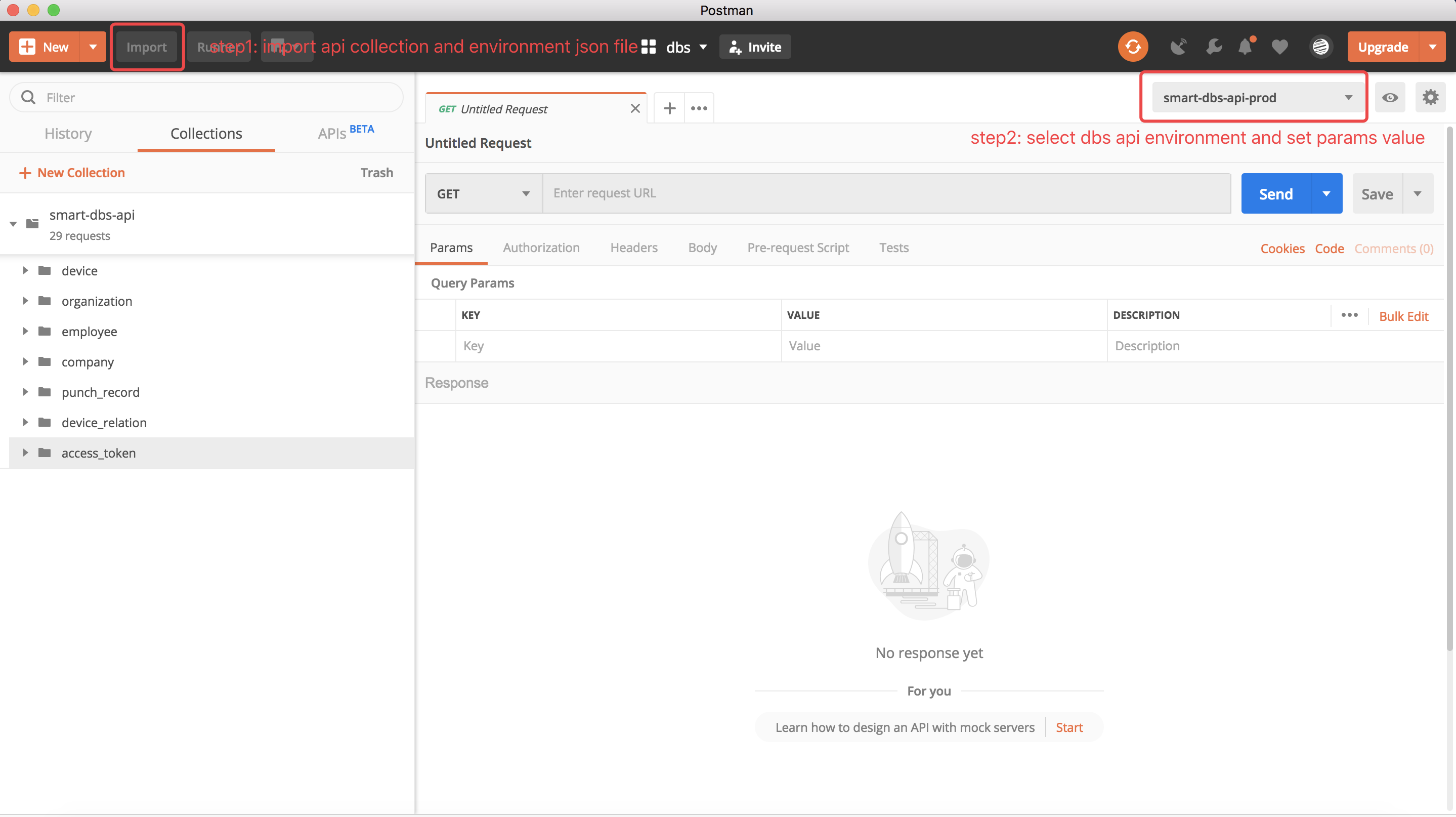Click the sync status icon
The height and width of the screenshot is (817, 1456).
coord(1133,47)
